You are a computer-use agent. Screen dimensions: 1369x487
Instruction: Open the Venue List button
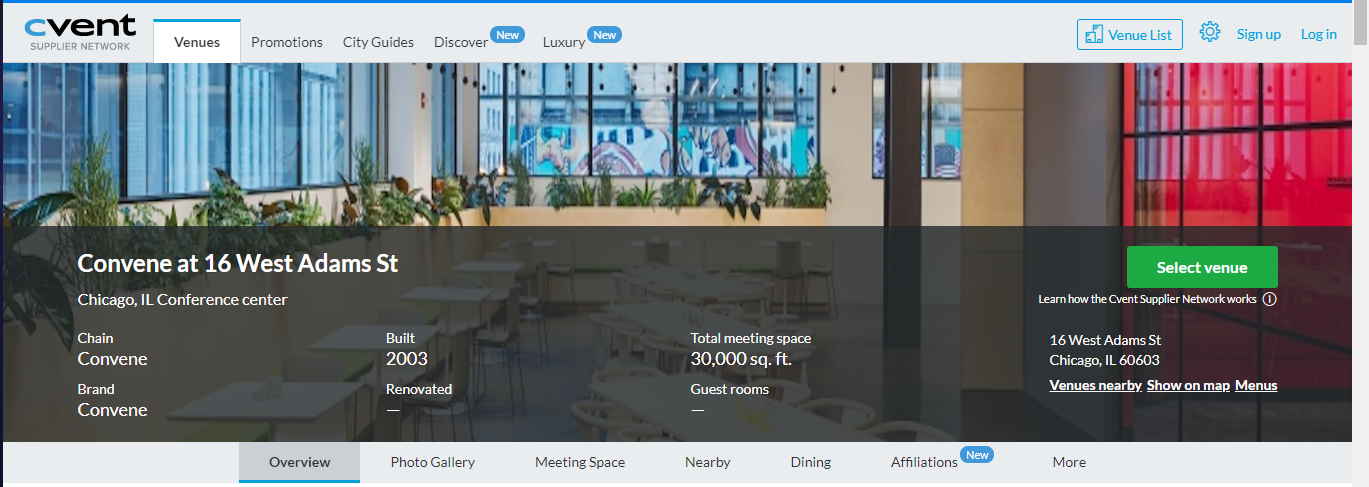coord(1130,34)
